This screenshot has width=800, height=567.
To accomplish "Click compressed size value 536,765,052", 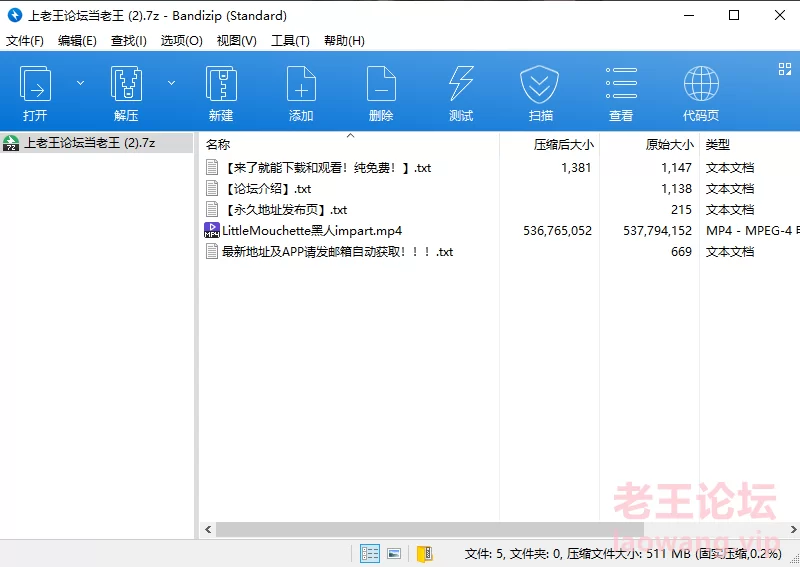I will pos(557,231).
